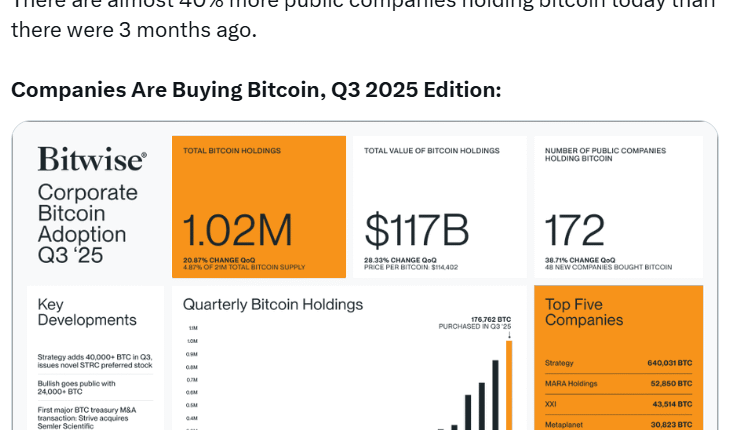Screen dimensions: 733x430
Task: Select the Strategy row showing 640,031 BTC
Action: click(x=618, y=363)
